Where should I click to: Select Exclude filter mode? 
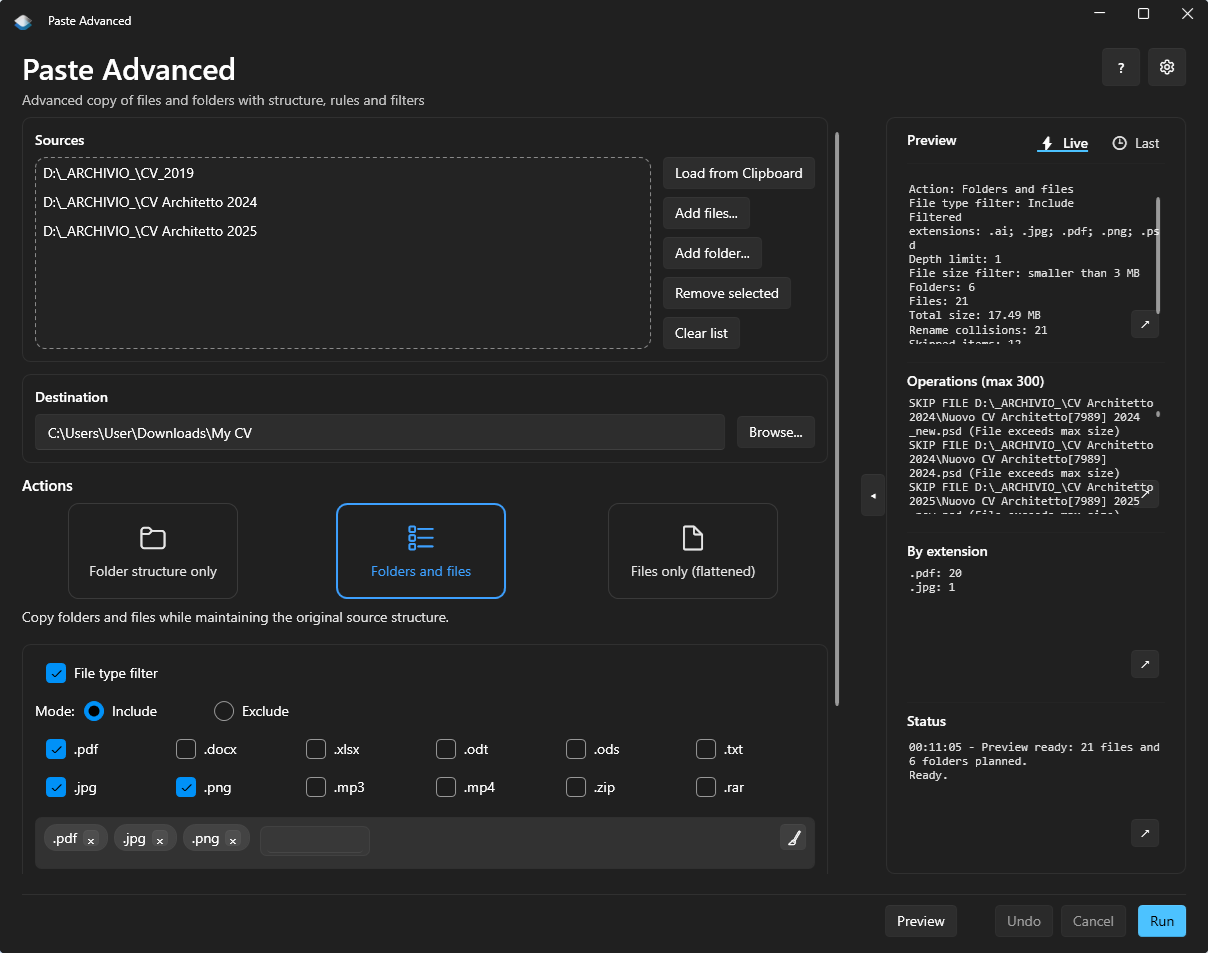(x=224, y=711)
